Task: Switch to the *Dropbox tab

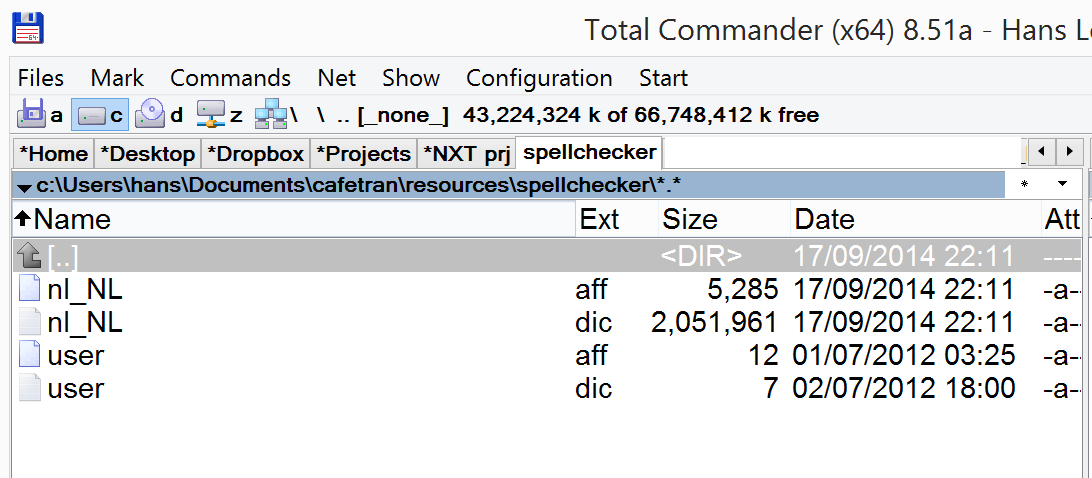Action: pos(255,154)
